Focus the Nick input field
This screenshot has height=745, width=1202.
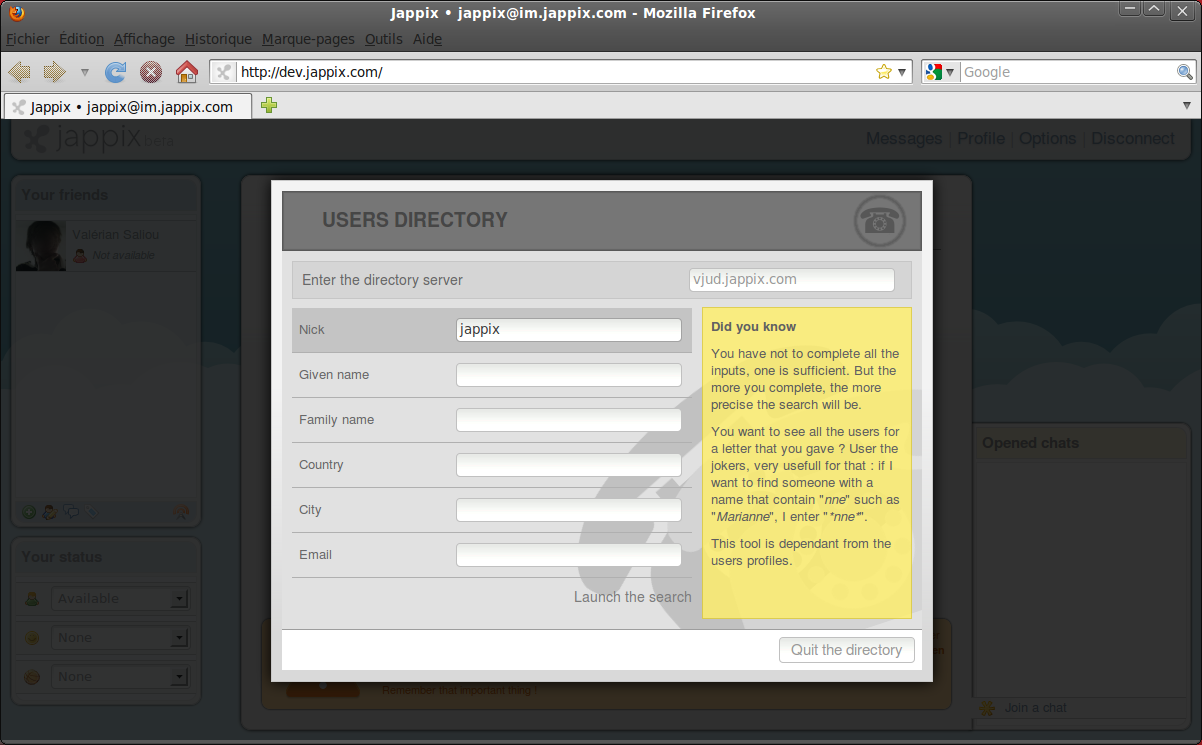tap(568, 330)
